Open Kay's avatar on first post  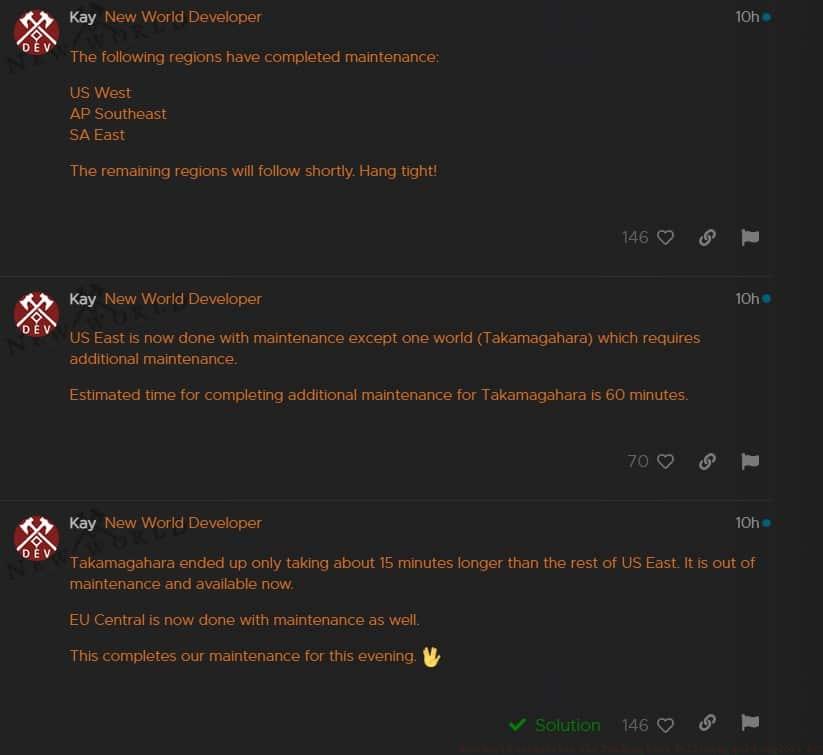click(x=36, y=32)
